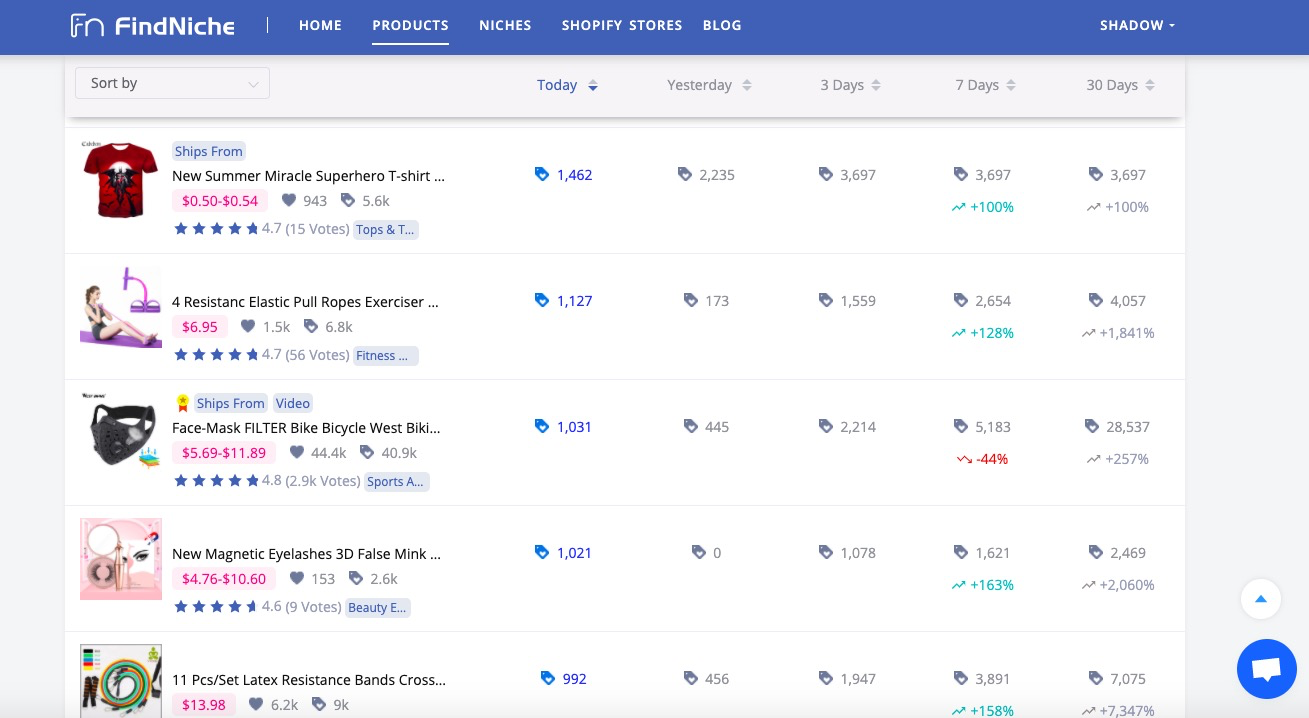Click Ships From tag on T-shirt row
The height and width of the screenshot is (718, 1309).
pos(209,151)
